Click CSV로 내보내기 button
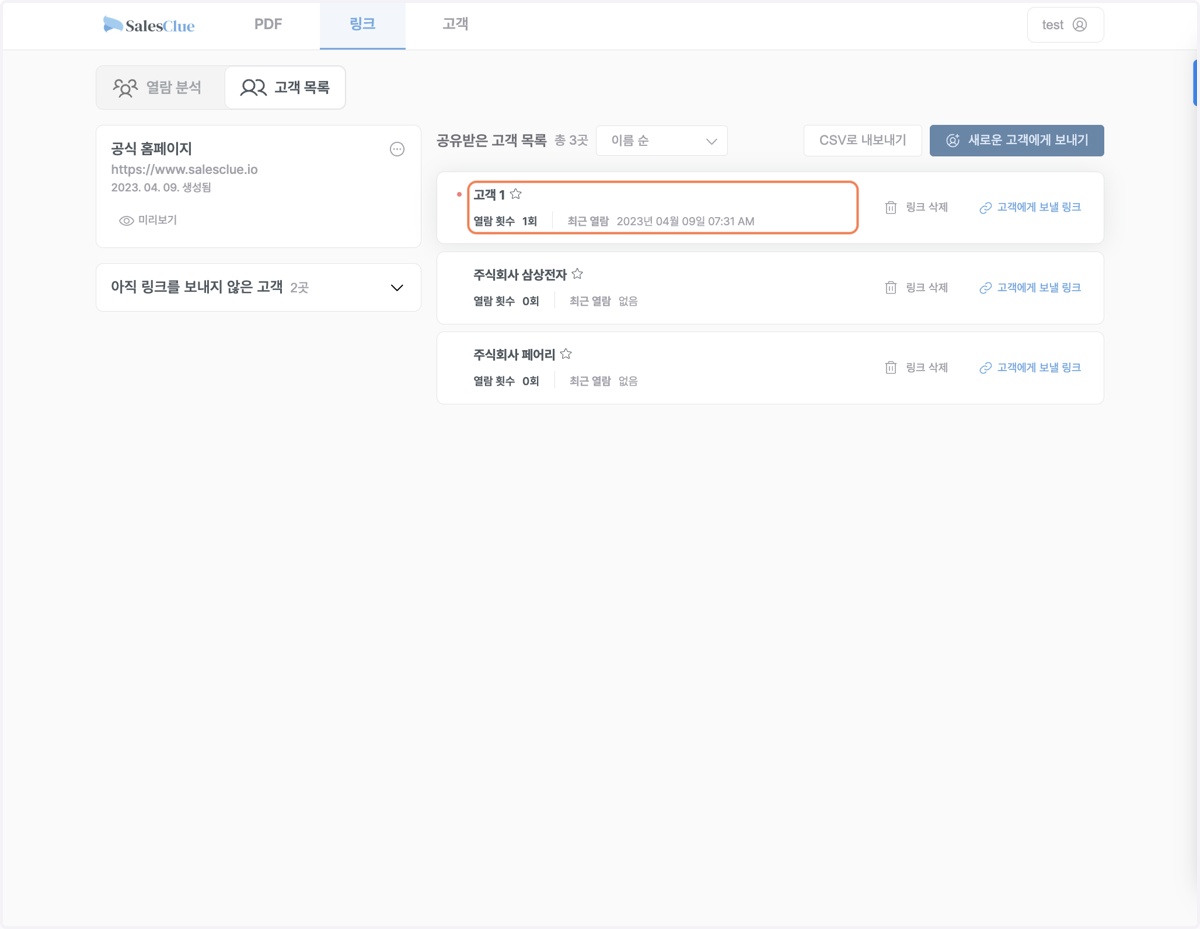Image resolution: width=1200 pixels, height=929 pixels. [862, 141]
